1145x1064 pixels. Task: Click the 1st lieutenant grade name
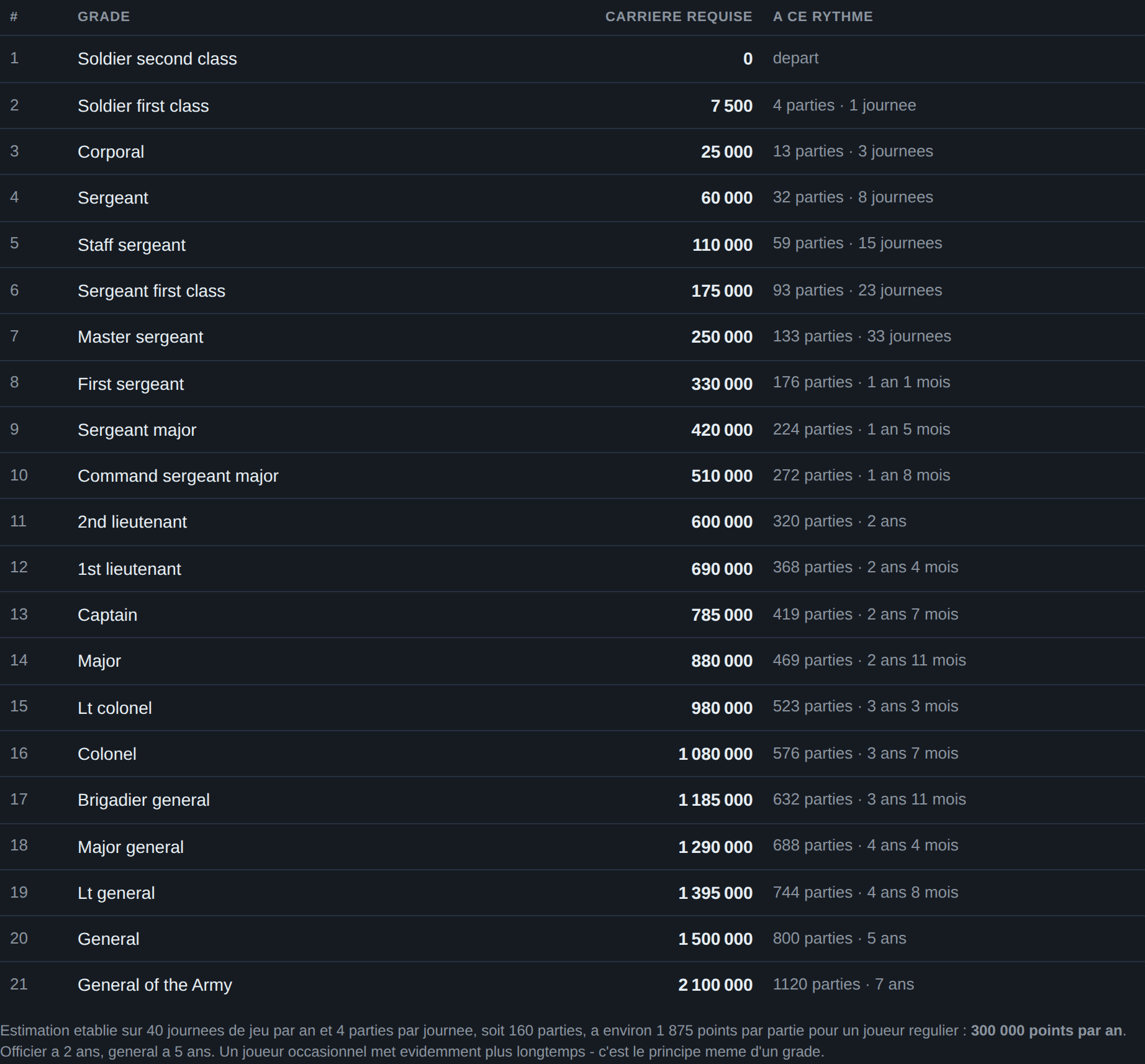pyautogui.click(x=129, y=569)
